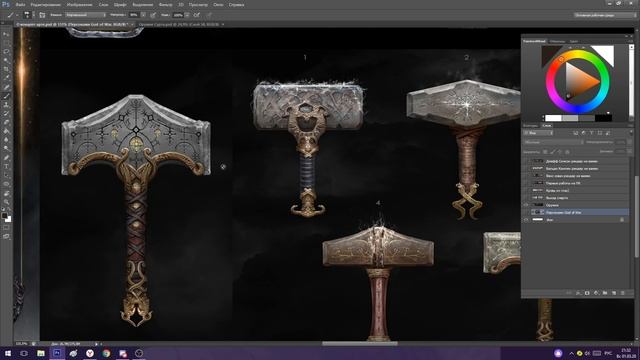
Task: Toggle layer filtering on/off switch
Action: point(631,132)
